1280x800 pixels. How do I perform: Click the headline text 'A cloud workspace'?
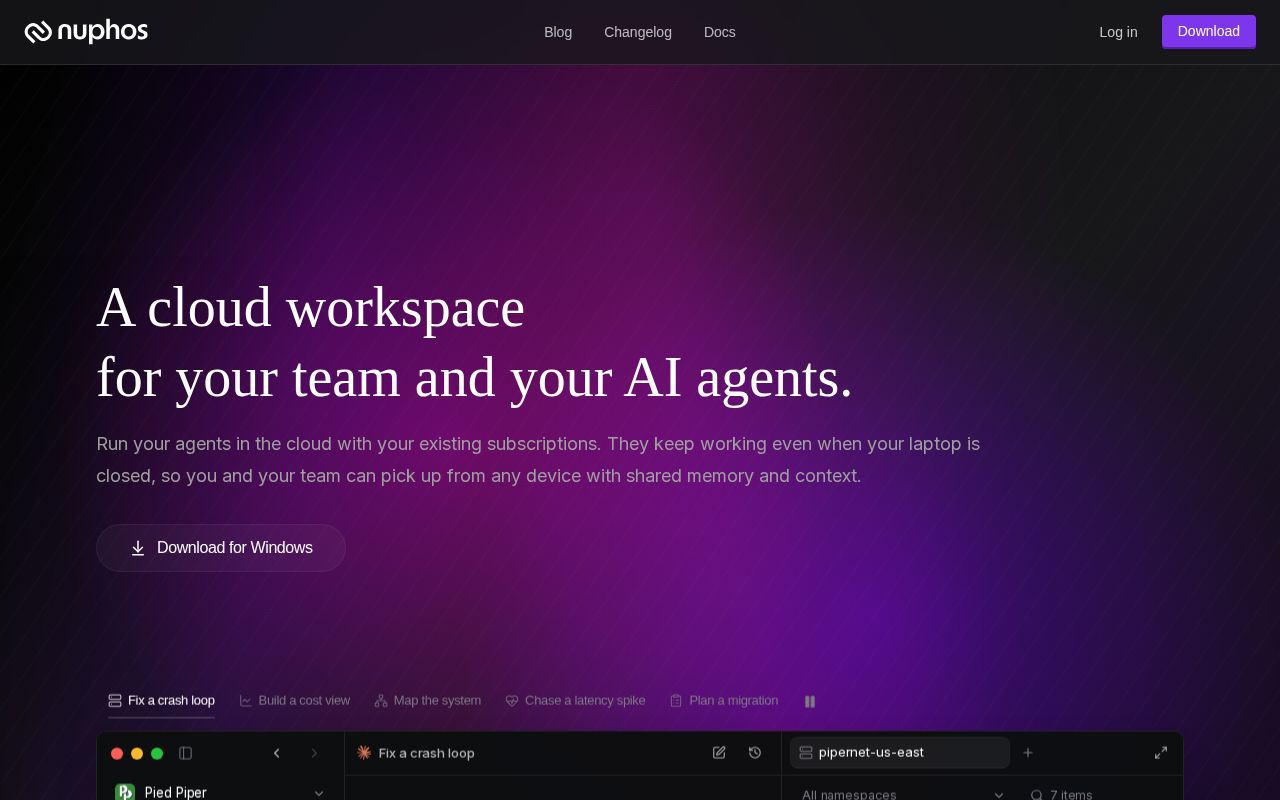click(310, 307)
